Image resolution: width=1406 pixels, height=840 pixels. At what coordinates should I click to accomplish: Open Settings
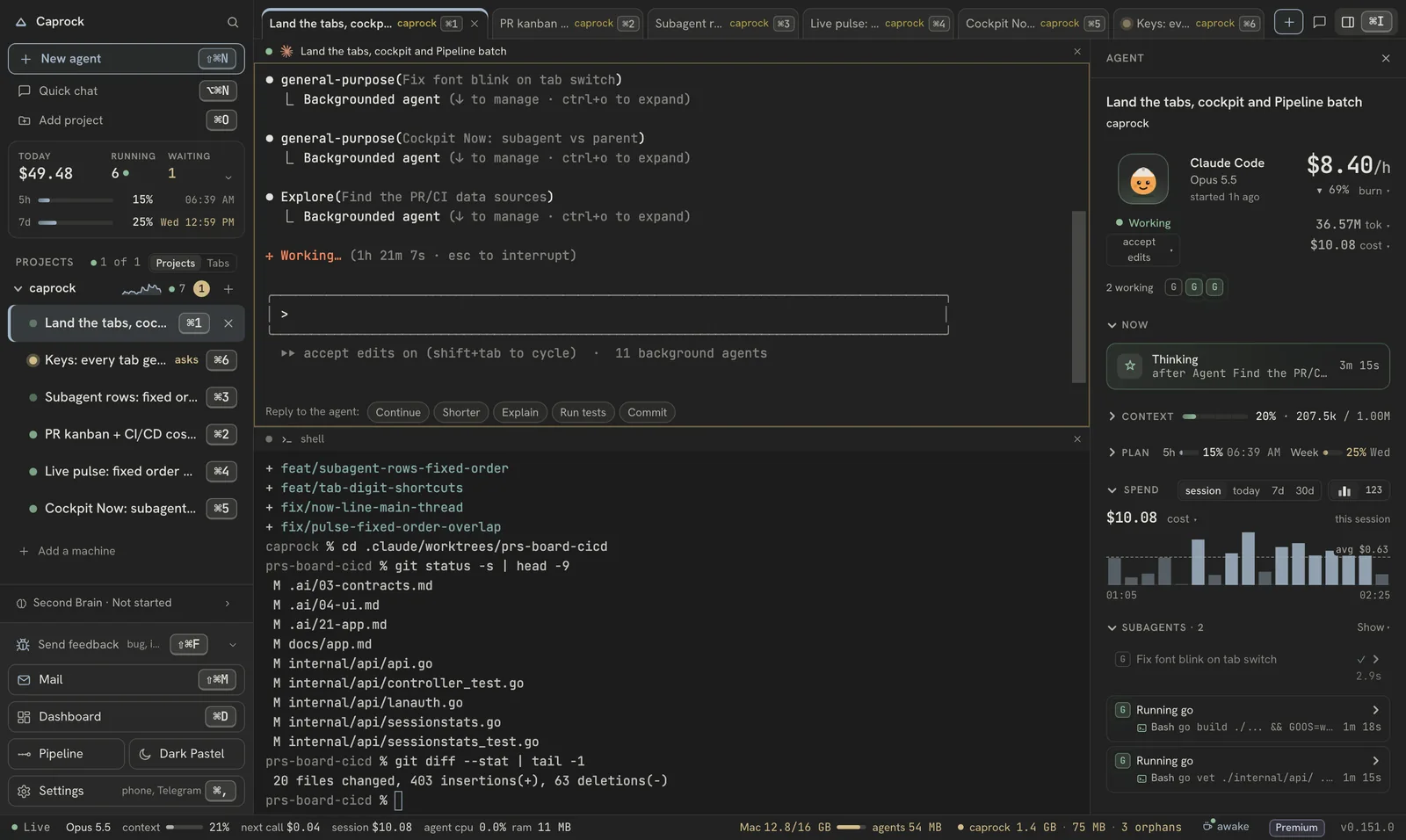click(127, 791)
